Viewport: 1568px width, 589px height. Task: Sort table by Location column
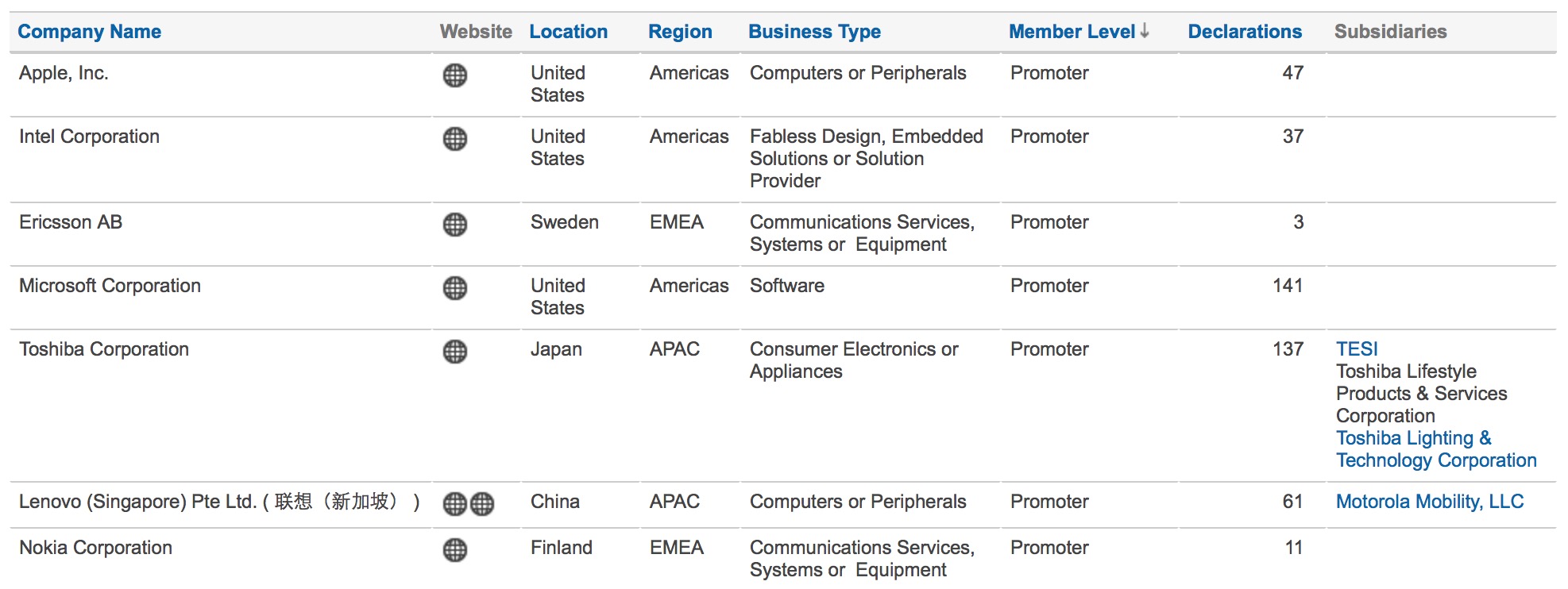pos(568,32)
